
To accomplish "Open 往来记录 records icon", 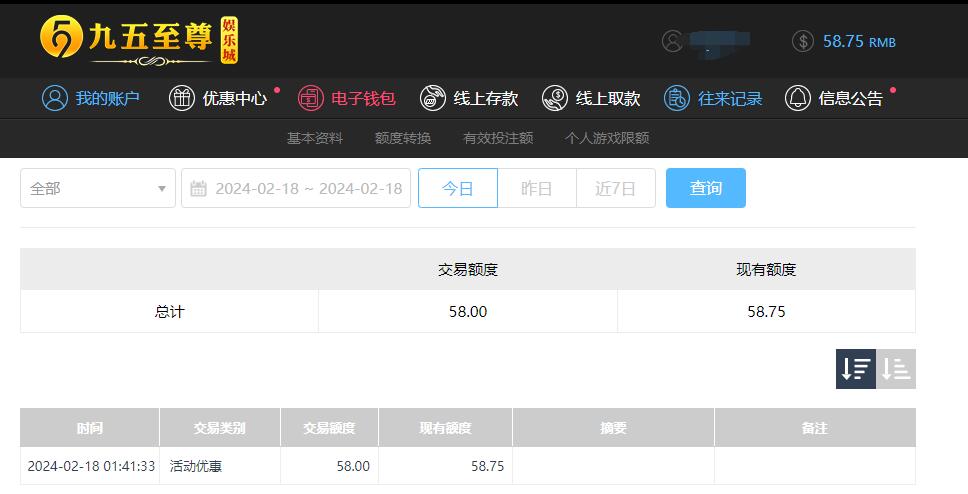I will coord(677,98).
